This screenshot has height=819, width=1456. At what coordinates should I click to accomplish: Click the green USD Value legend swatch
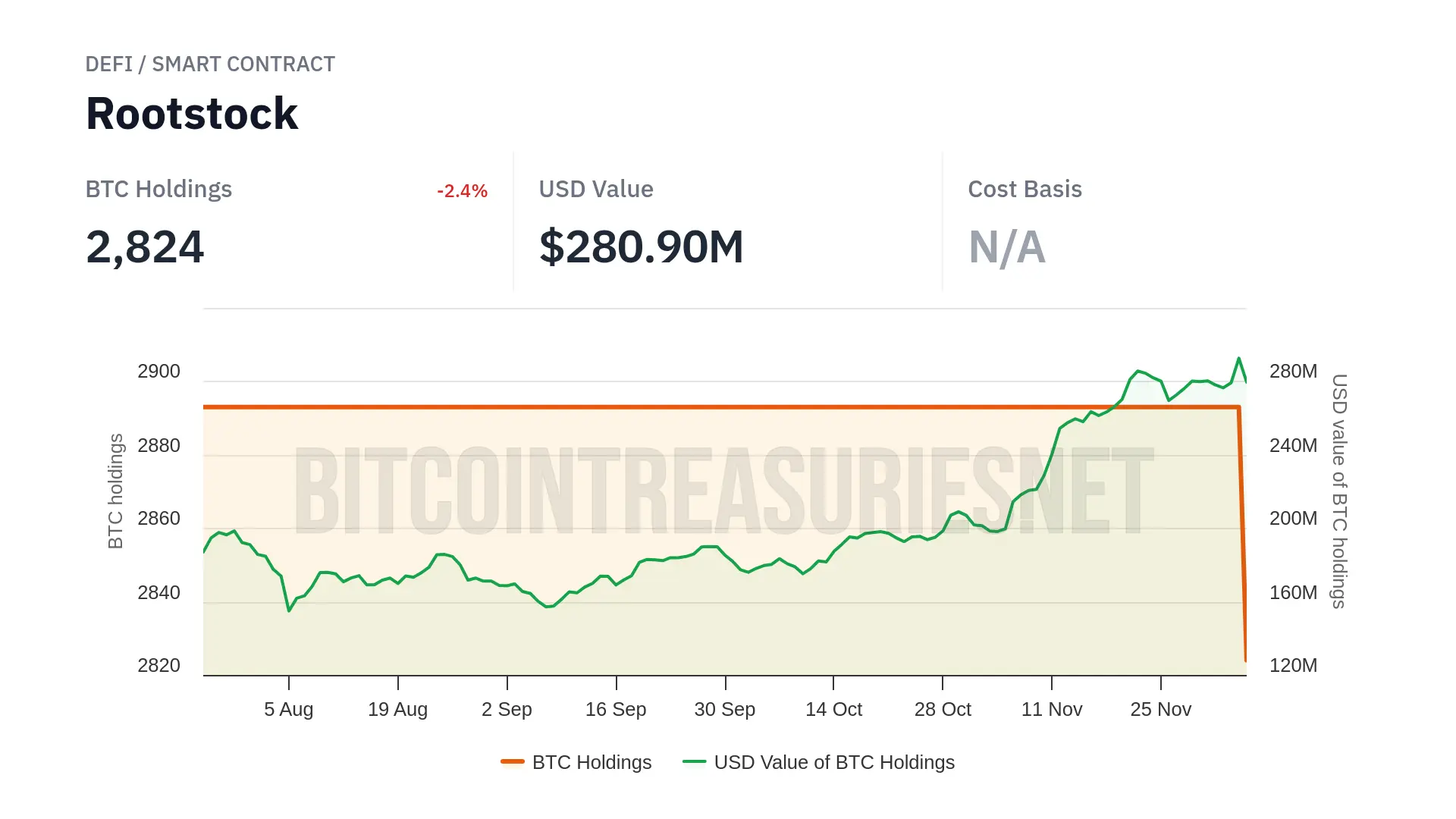(694, 761)
